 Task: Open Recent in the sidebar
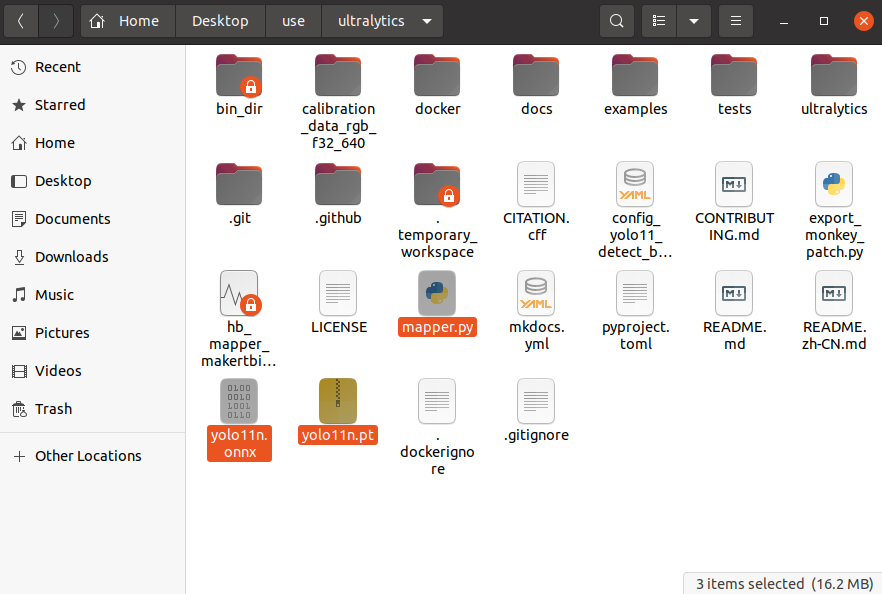(57, 67)
